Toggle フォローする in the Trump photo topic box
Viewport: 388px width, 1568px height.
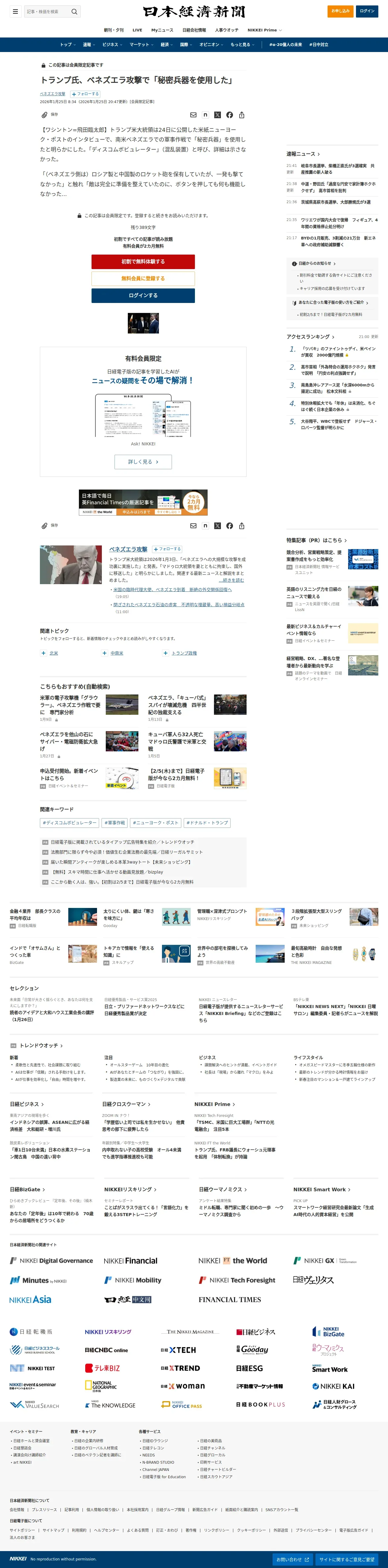(167, 549)
